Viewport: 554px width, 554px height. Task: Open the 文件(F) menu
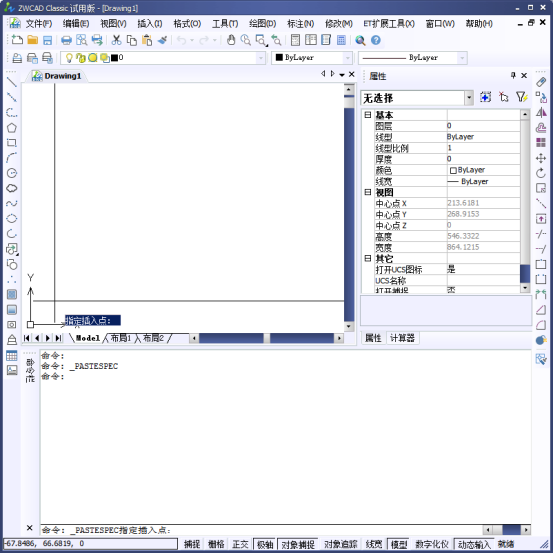pos(39,24)
